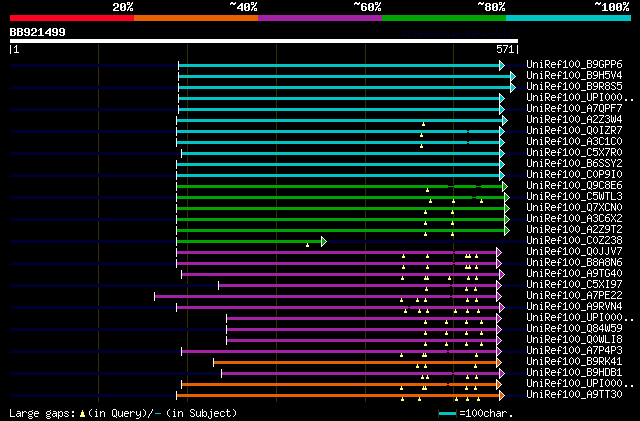Click the green ~80% identity legend segment

pos(444,18)
